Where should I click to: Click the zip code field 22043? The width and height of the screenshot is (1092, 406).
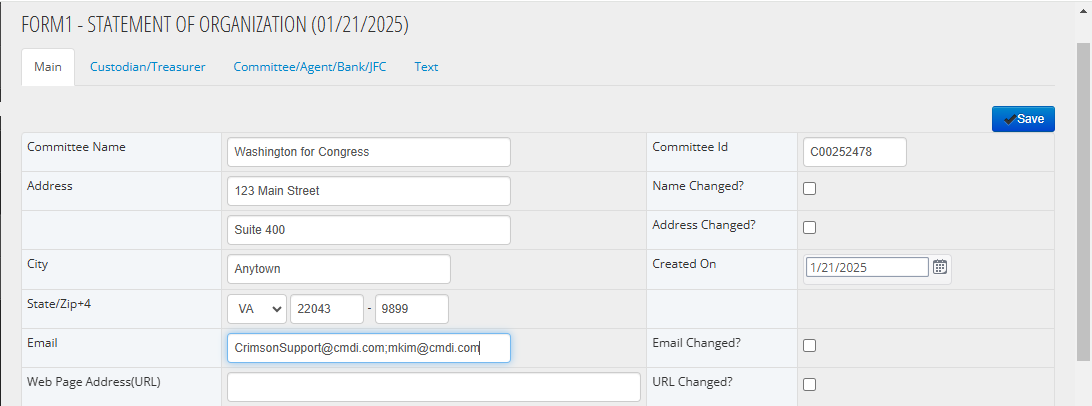tap(327, 309)
